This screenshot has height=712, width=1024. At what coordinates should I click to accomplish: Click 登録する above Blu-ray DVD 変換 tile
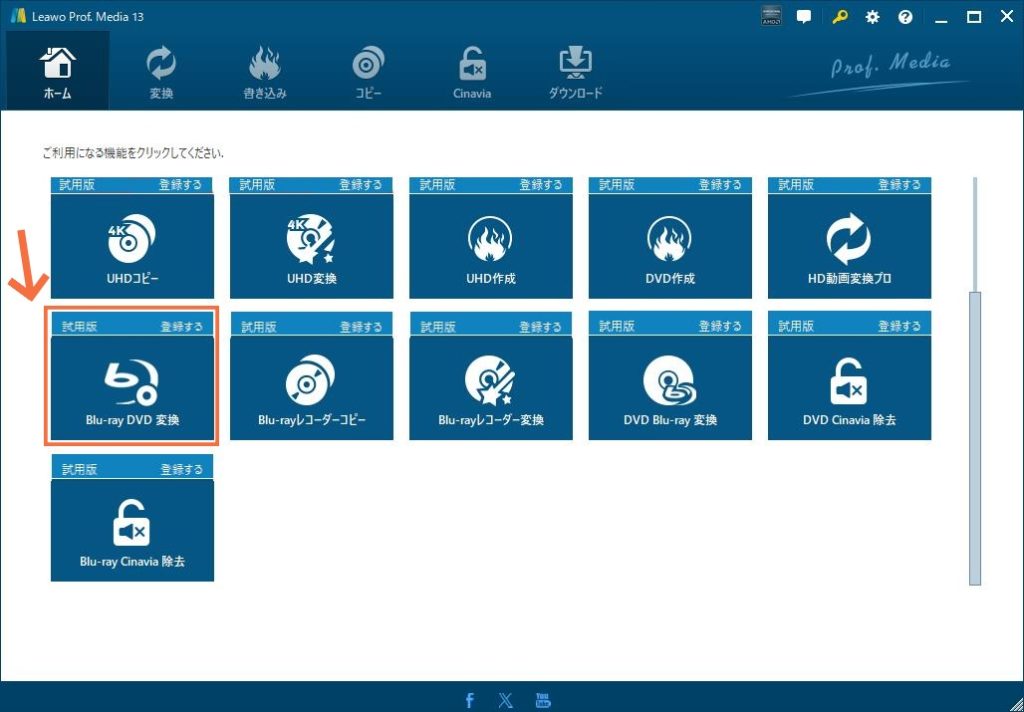click(x=182, y=327)
